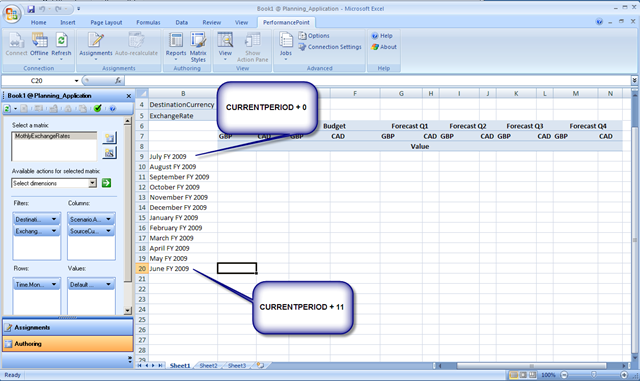The height and width of the screenshot is (381, 640).
Task: Click the Select All corner button
Action: point(142,94)
